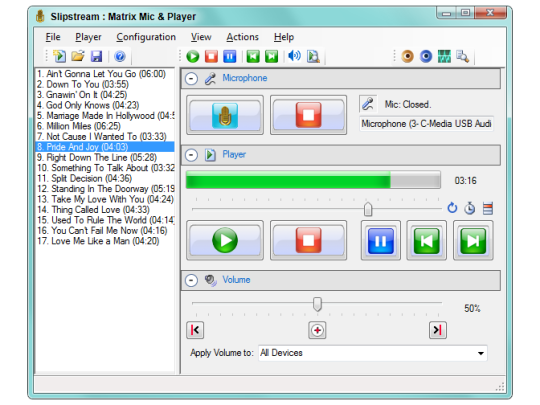Click the blue disc toolbar icon
This screenshot has height=405, width=540.
click(x=426, y=56)
